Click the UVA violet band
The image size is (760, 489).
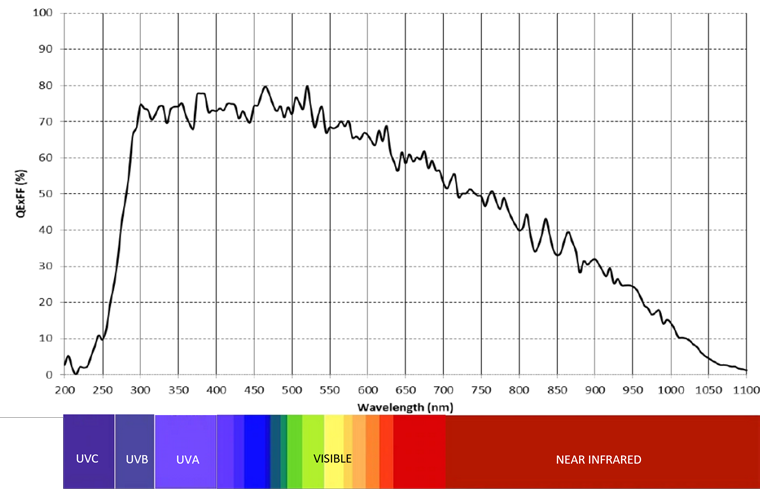[x=185, y=460]
